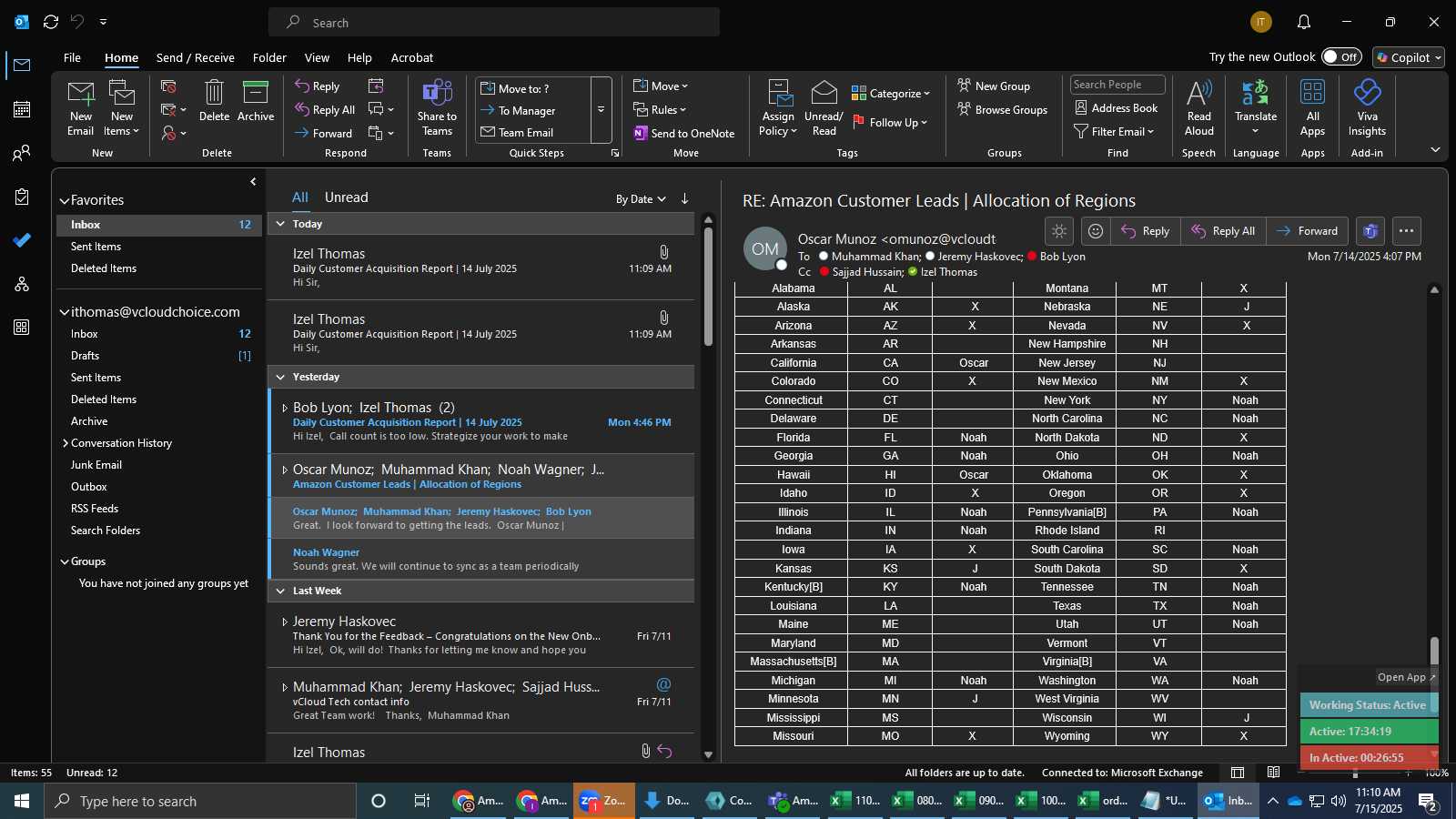The image size is (1456, 819).
Task: Collapse the Yesterday message group
Action: (280, 377)
